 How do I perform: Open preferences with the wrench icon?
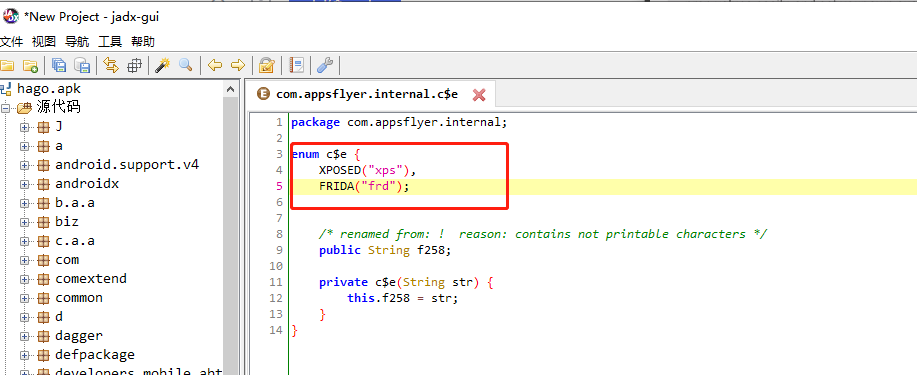coord(325,65)
